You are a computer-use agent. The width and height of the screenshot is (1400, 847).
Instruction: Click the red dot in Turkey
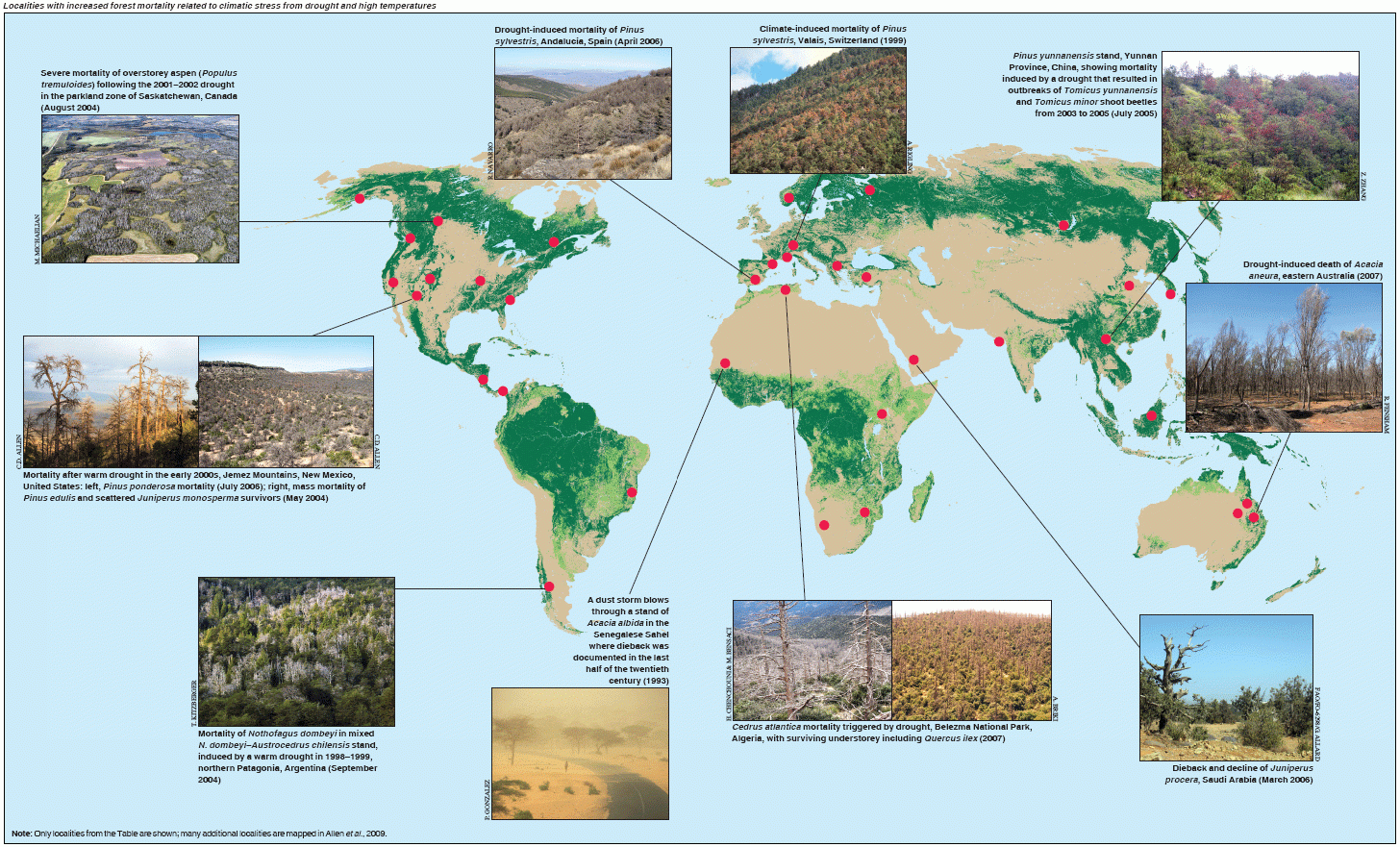(x=866, y=277)
